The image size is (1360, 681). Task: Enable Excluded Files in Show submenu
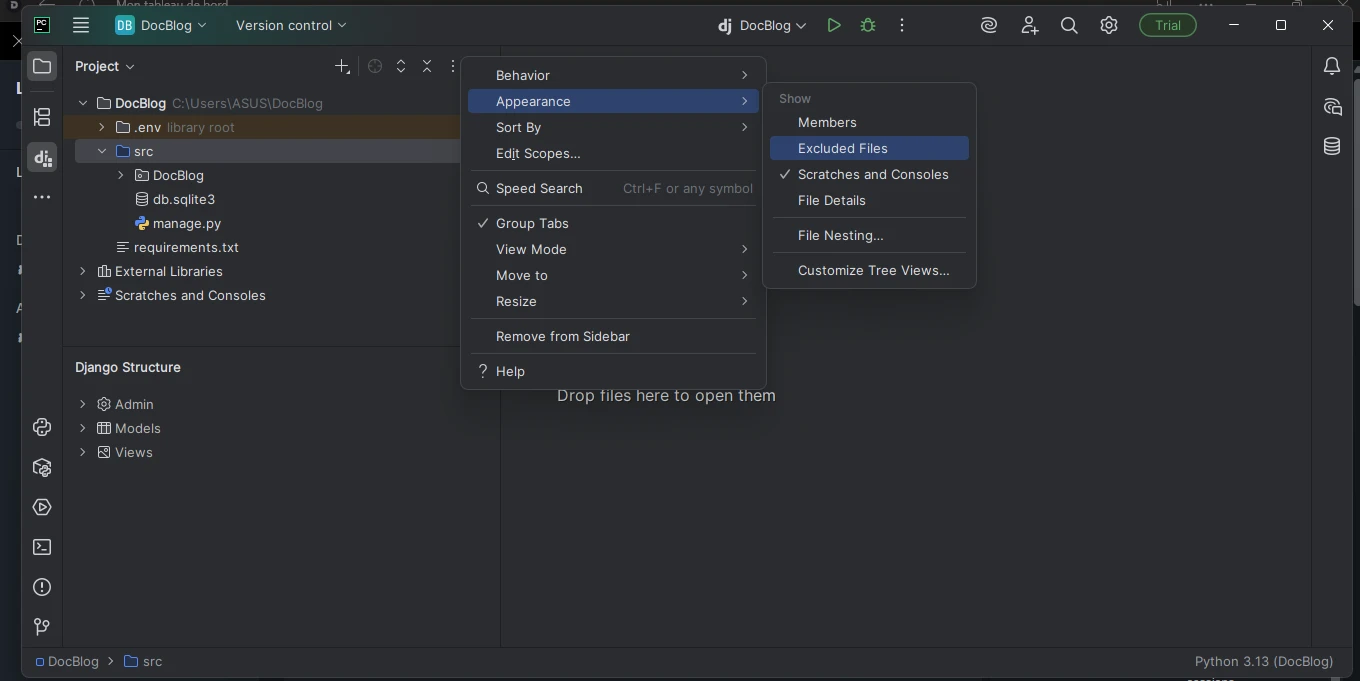842,148
